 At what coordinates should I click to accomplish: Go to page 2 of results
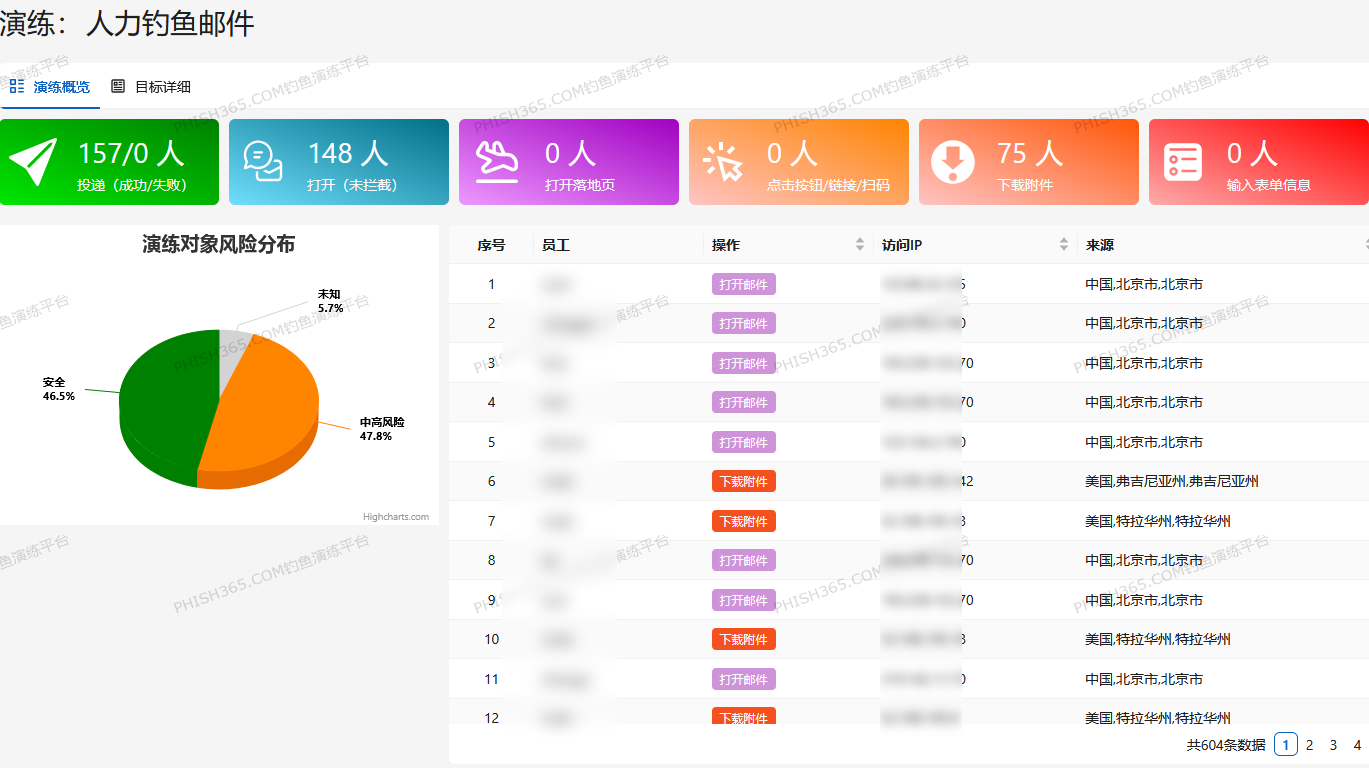[1309, 745]
